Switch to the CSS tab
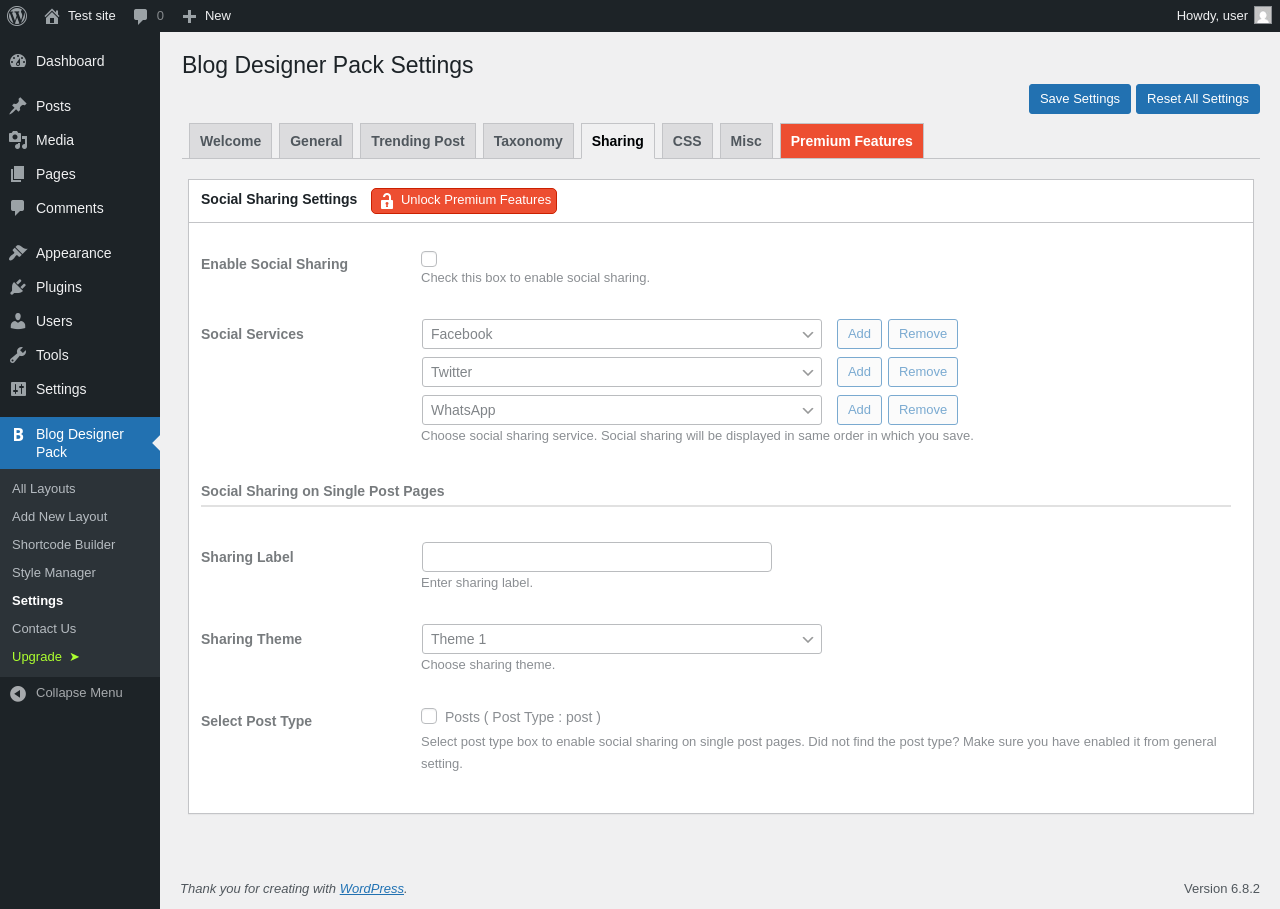1280x909 pixels. [687, 141]
